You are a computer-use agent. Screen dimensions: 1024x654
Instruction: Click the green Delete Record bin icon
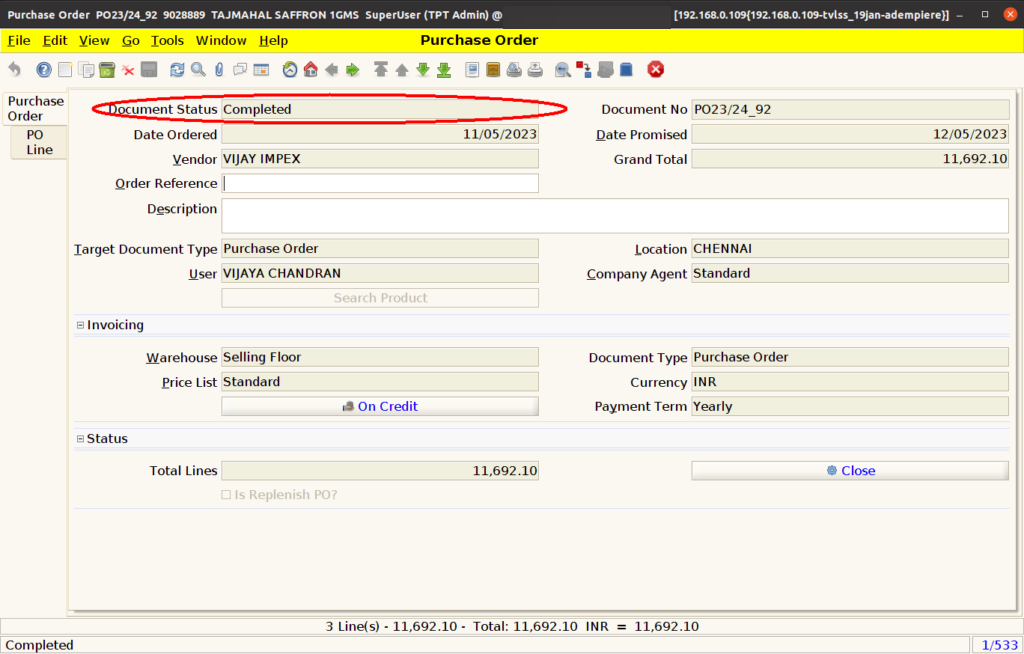coord(107,69)
